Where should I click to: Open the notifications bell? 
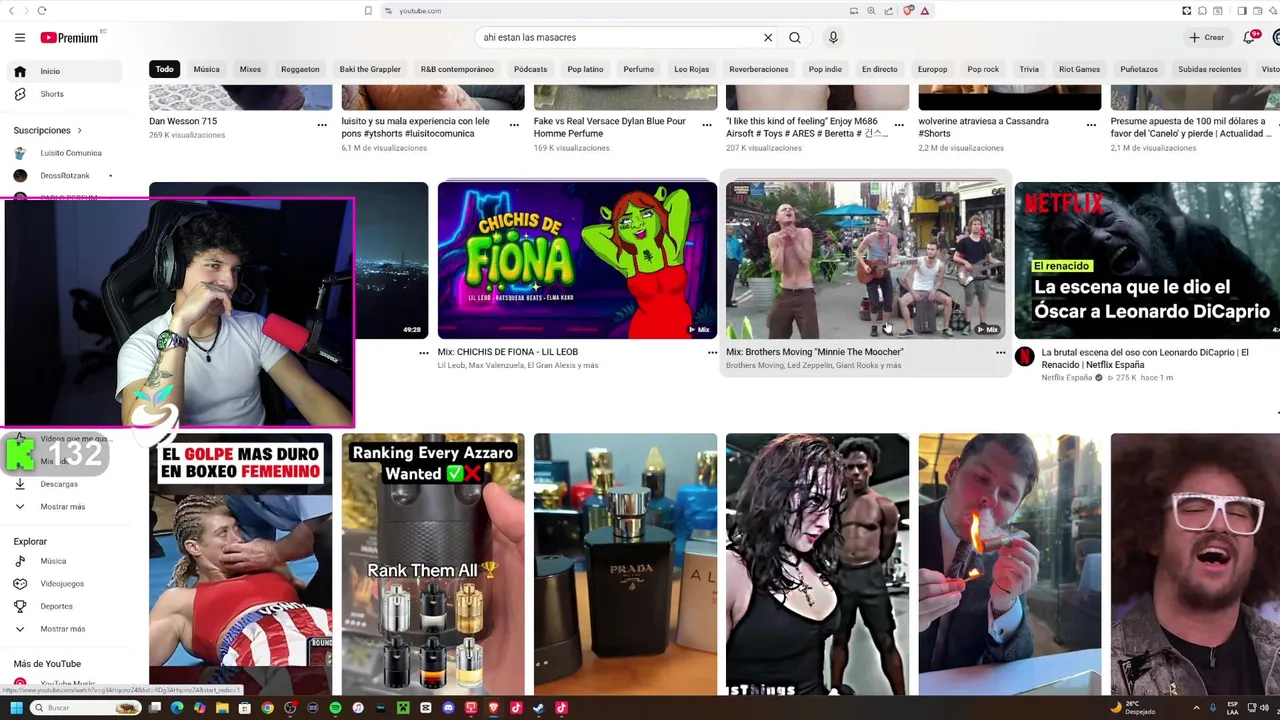point(1249,38)
